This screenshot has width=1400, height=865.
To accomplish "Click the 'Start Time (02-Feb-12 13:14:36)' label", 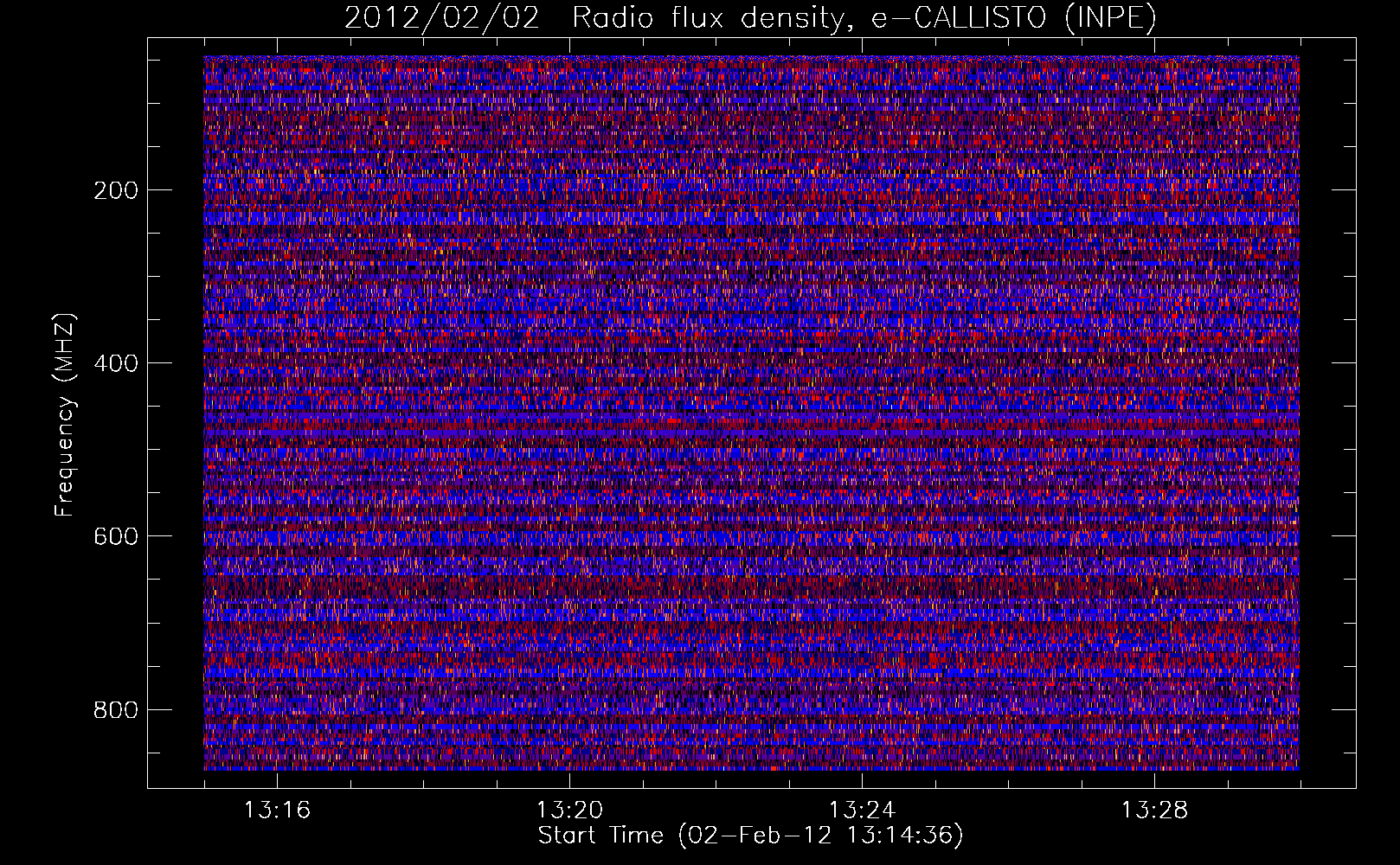I will click(x=750, y=836).
